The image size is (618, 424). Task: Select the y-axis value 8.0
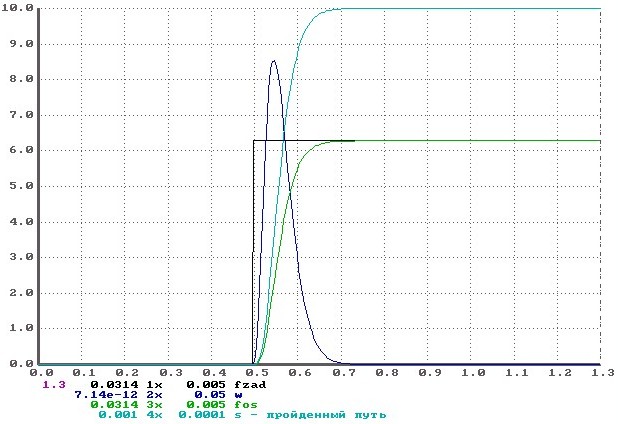(21, 79)
